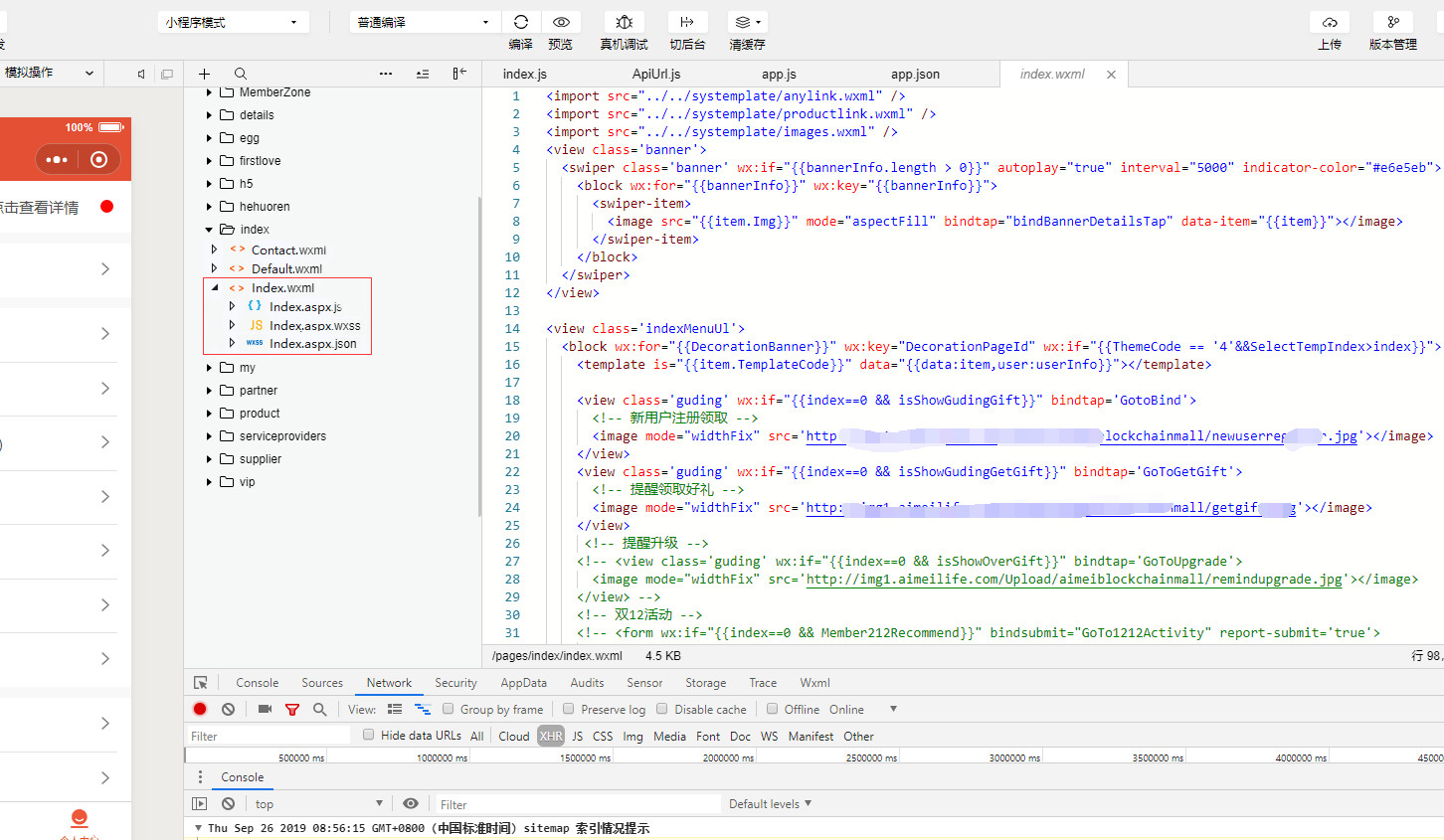Click the clear network log icon
Image resolution: width=1444 pixels, height=840 pixels.
click(x=228, y=709)
